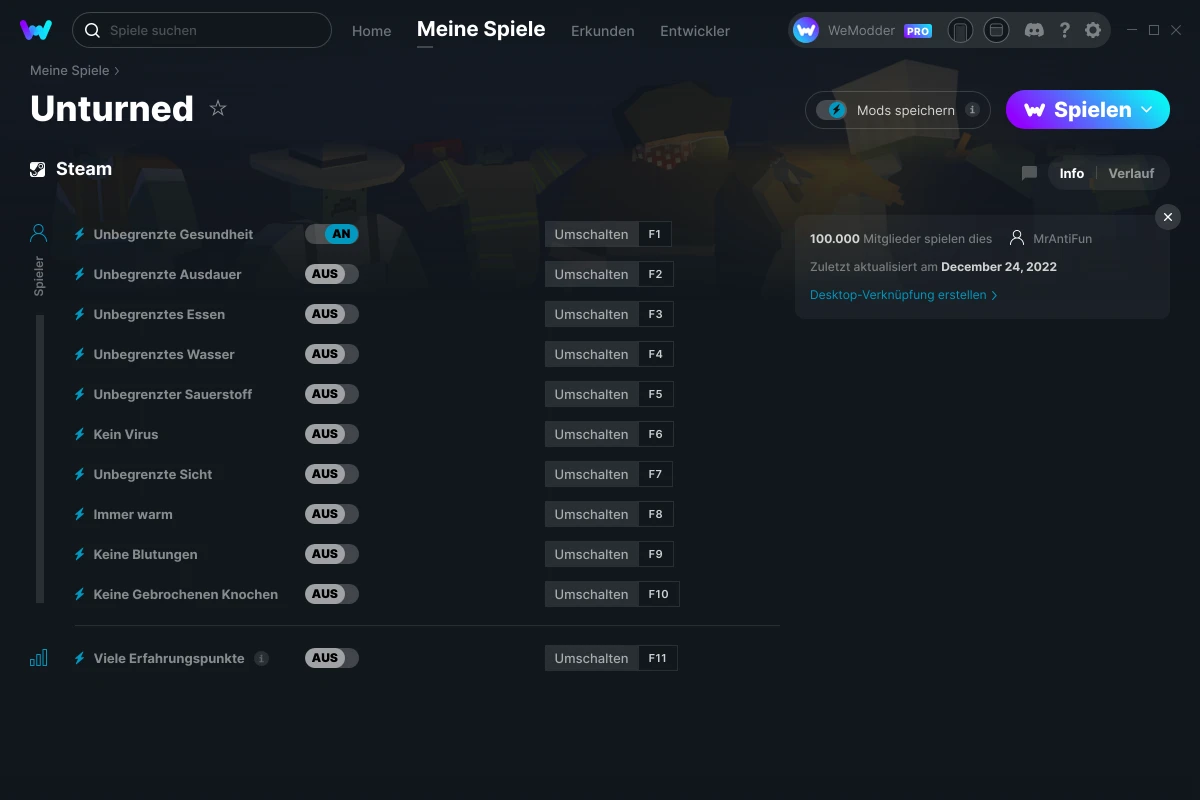Enable Unbegrenztes Essen toggle
The height and width of the screenshot is (800, 1200).
332,314
